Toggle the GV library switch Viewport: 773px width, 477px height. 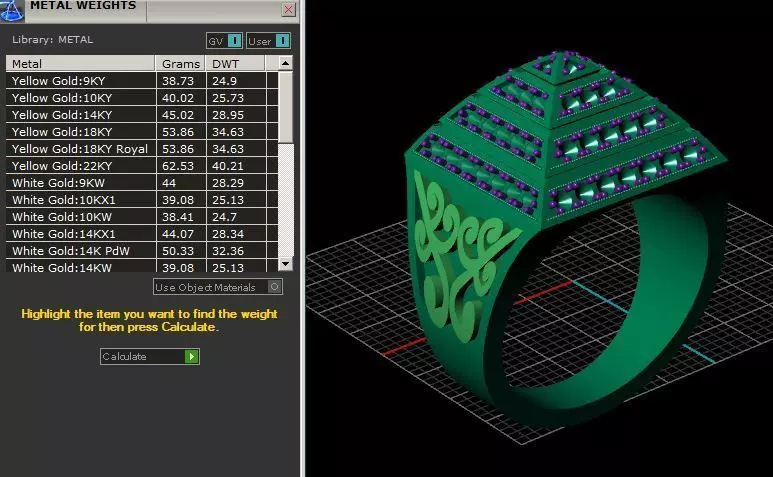coord(224,41)
